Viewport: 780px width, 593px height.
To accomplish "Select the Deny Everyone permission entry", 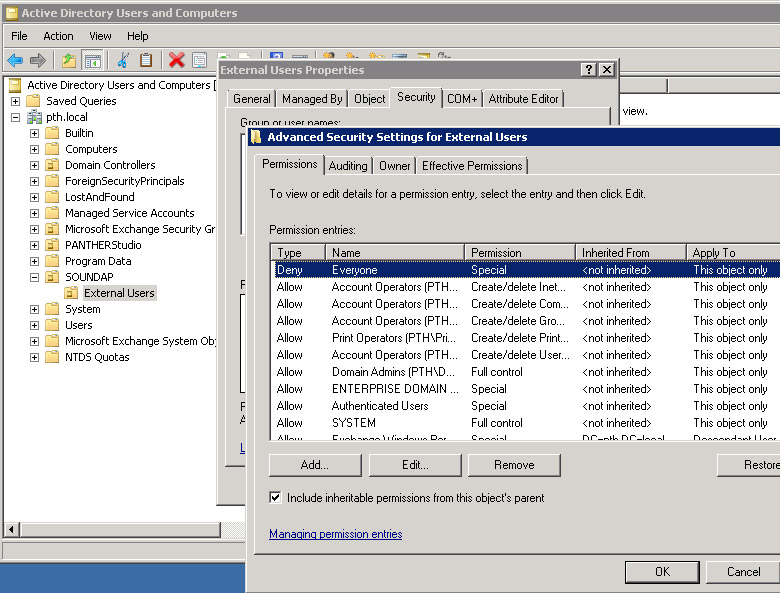I will pyautogui.click(x=526, y=270).
